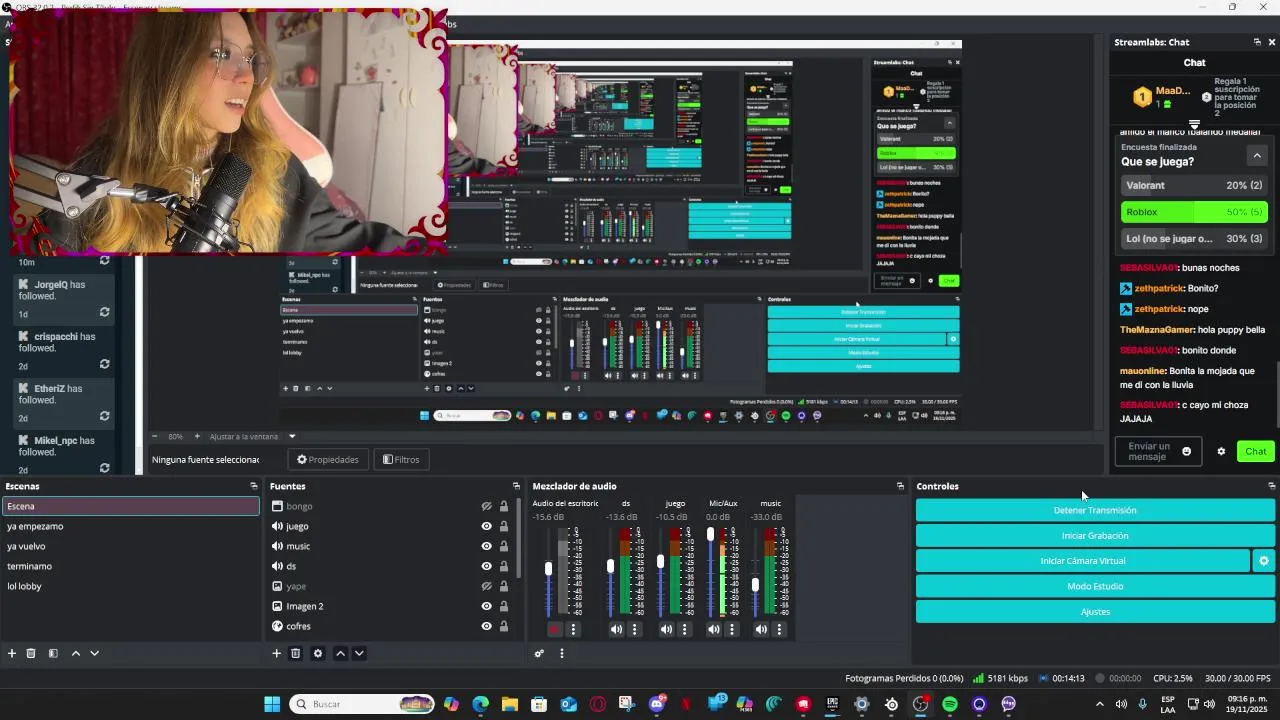Select the lol lobby scene
This screenshot has height=720, width=1280.
tap(130, 586)
